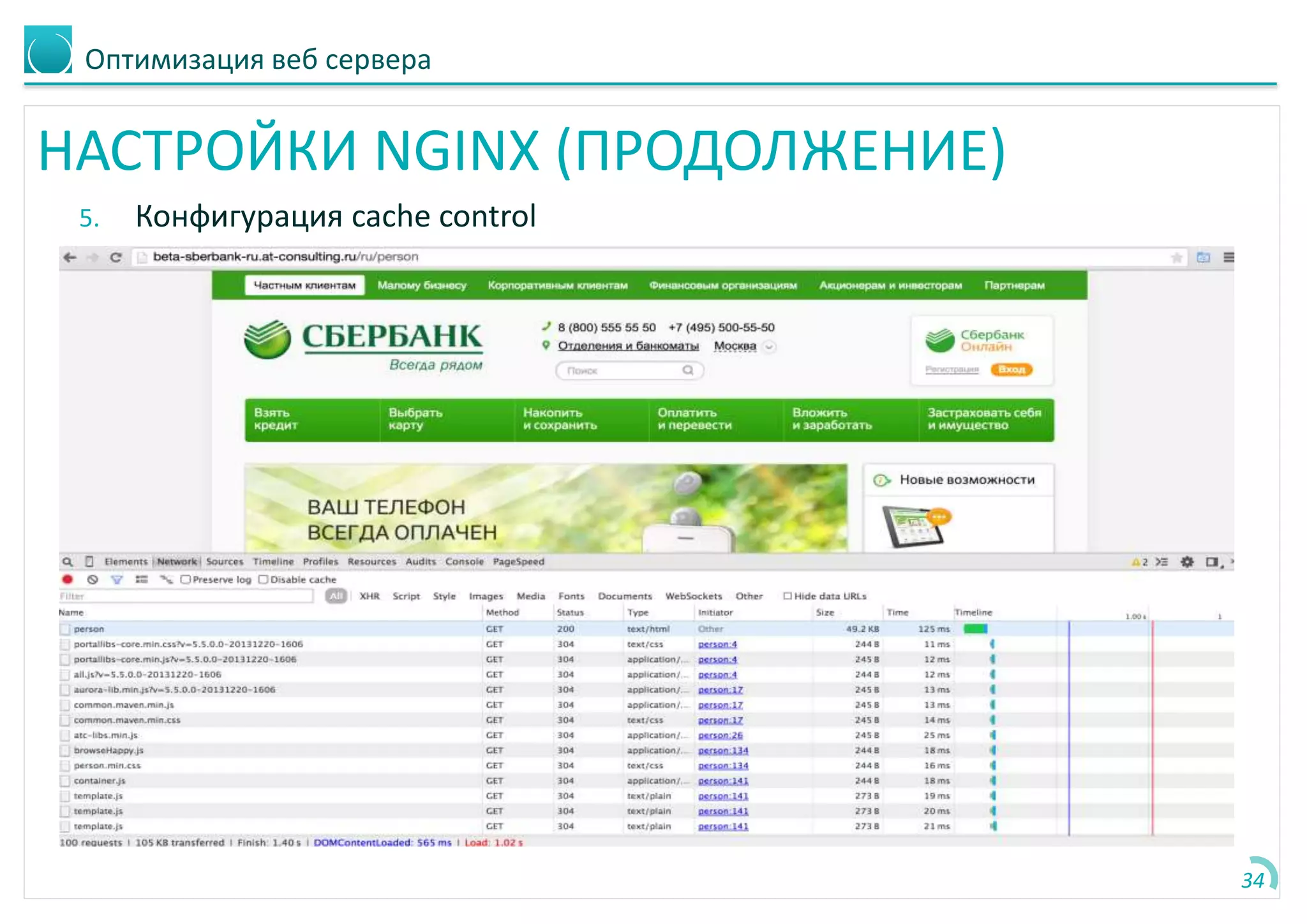Click the tablet image under Новые возможности

point(916,527)
